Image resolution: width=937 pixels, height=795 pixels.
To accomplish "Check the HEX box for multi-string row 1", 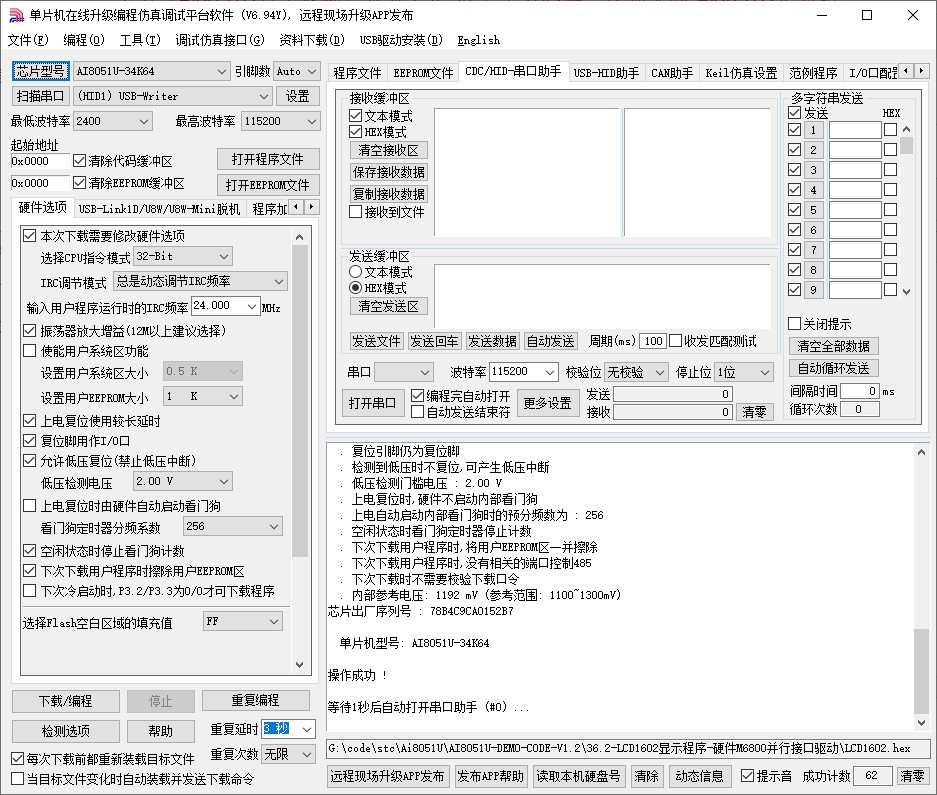I will [x=890, y=130].
